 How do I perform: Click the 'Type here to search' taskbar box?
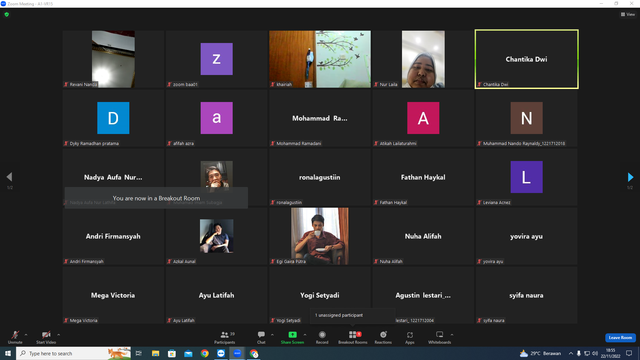(73, 353)
